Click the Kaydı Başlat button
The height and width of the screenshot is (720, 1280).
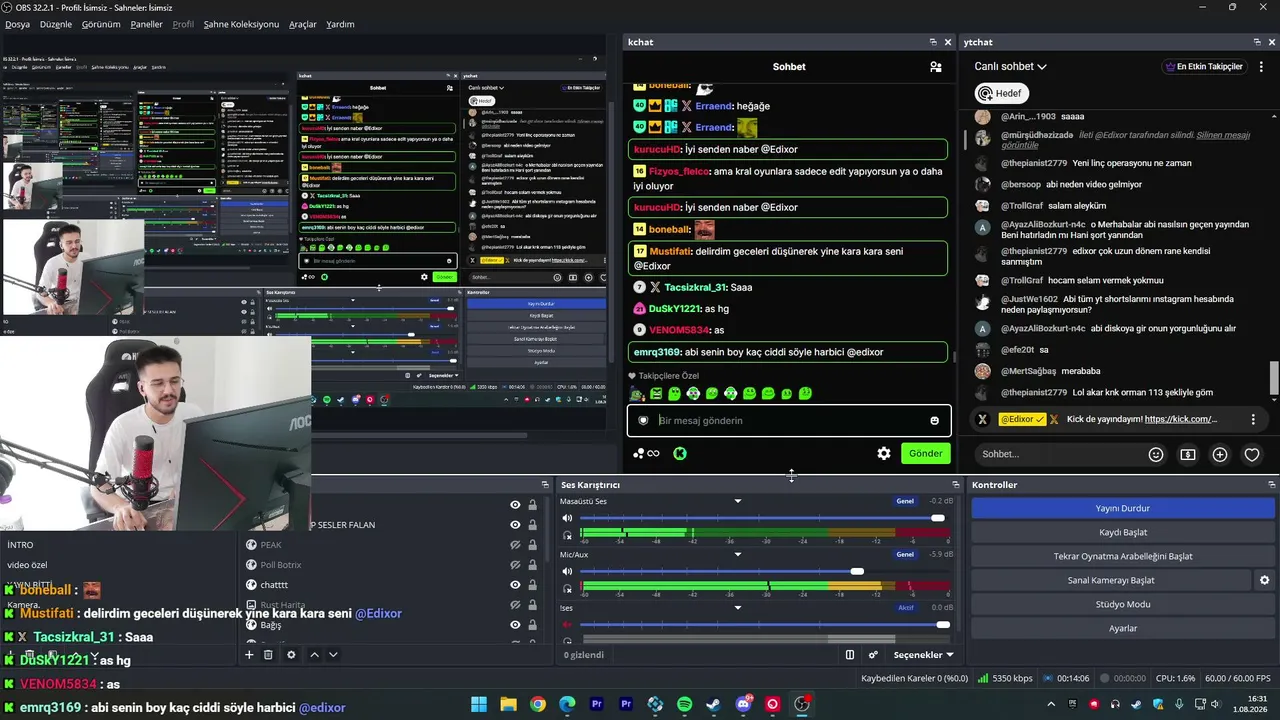coord(1123,532)
